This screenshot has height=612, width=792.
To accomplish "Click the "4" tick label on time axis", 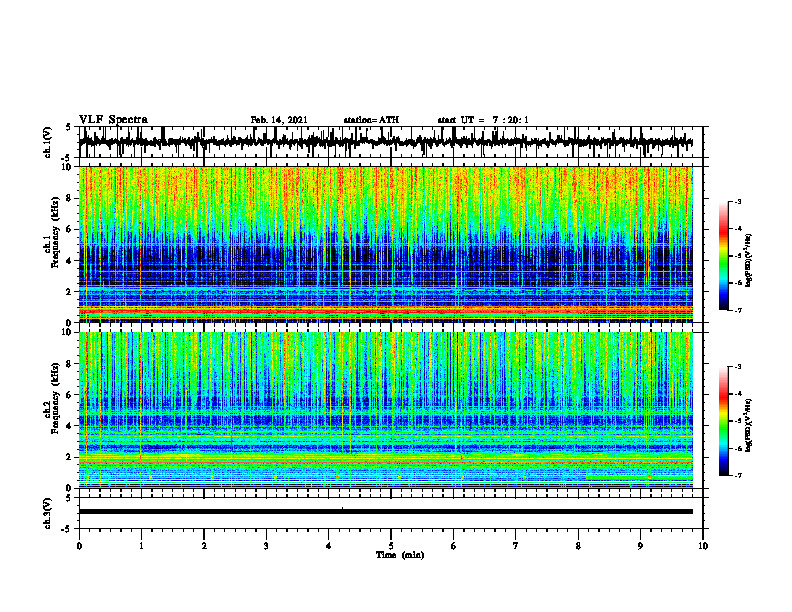I will click(328, 546).
